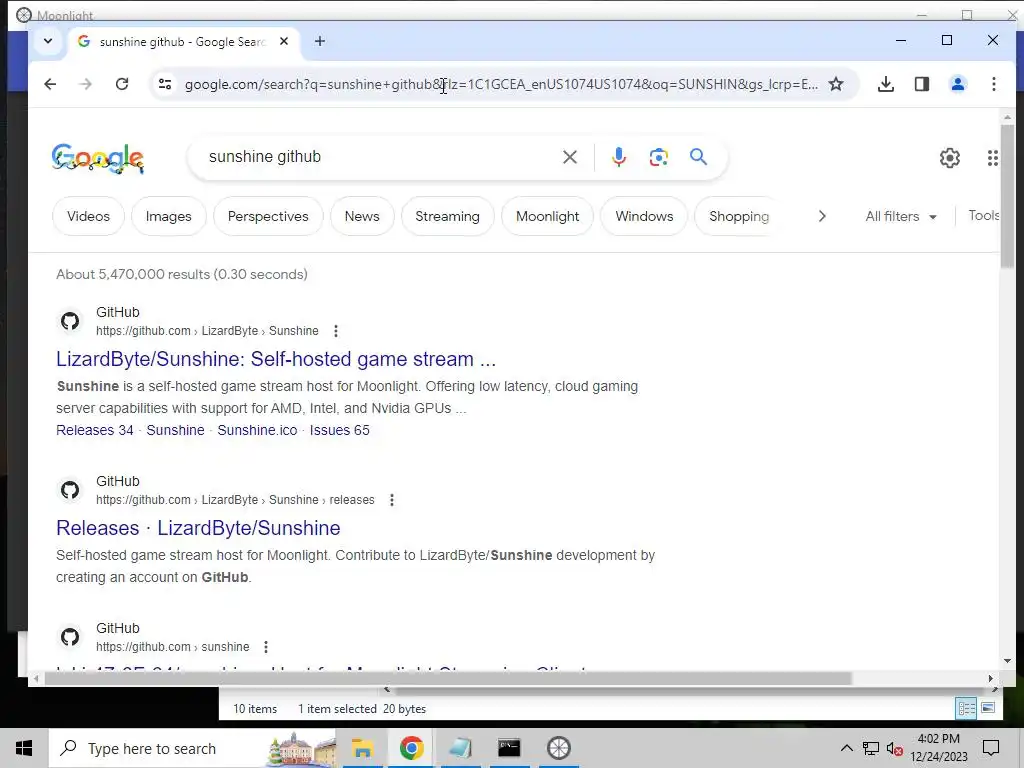The width and height of the screenshot is (1024, 768).
Task: Open options for github.com sunshine result
Action: [x=266, y=647]
